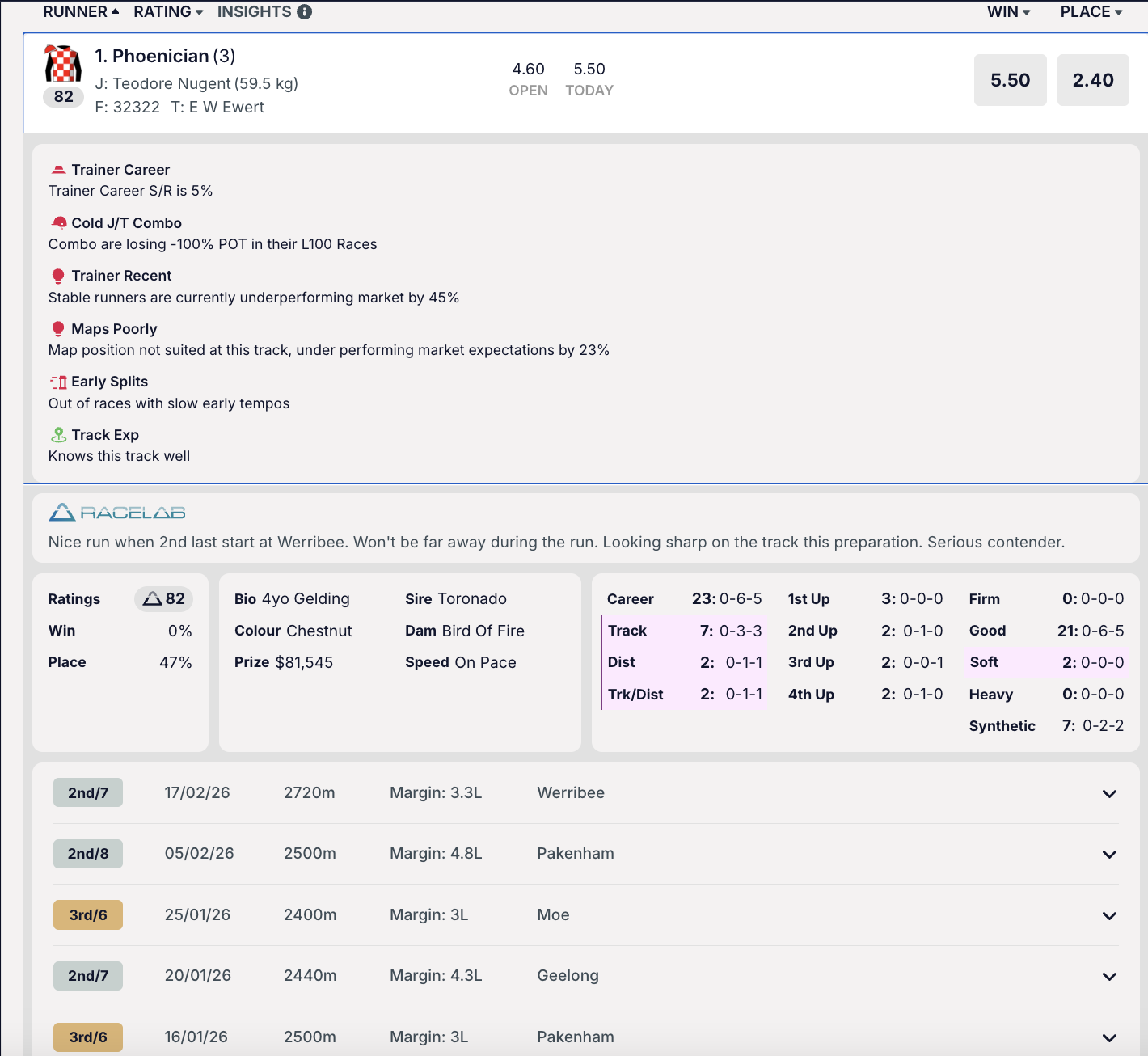Click the Margin: 3.3L Werribee text
This screenshot has height=1056, width=1148.
click(x=436, y=792)
